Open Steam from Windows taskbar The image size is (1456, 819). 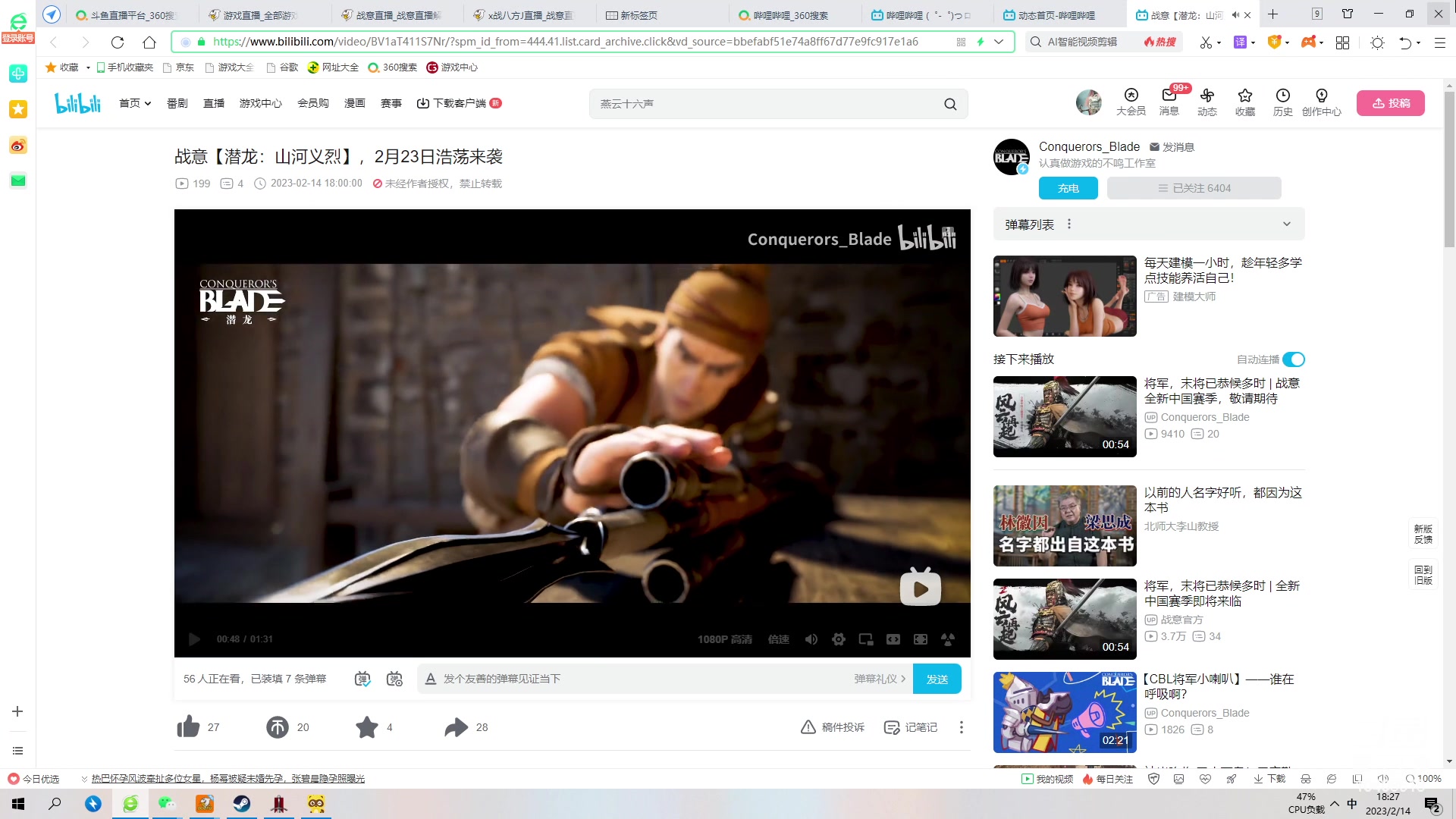coord(242,804)
